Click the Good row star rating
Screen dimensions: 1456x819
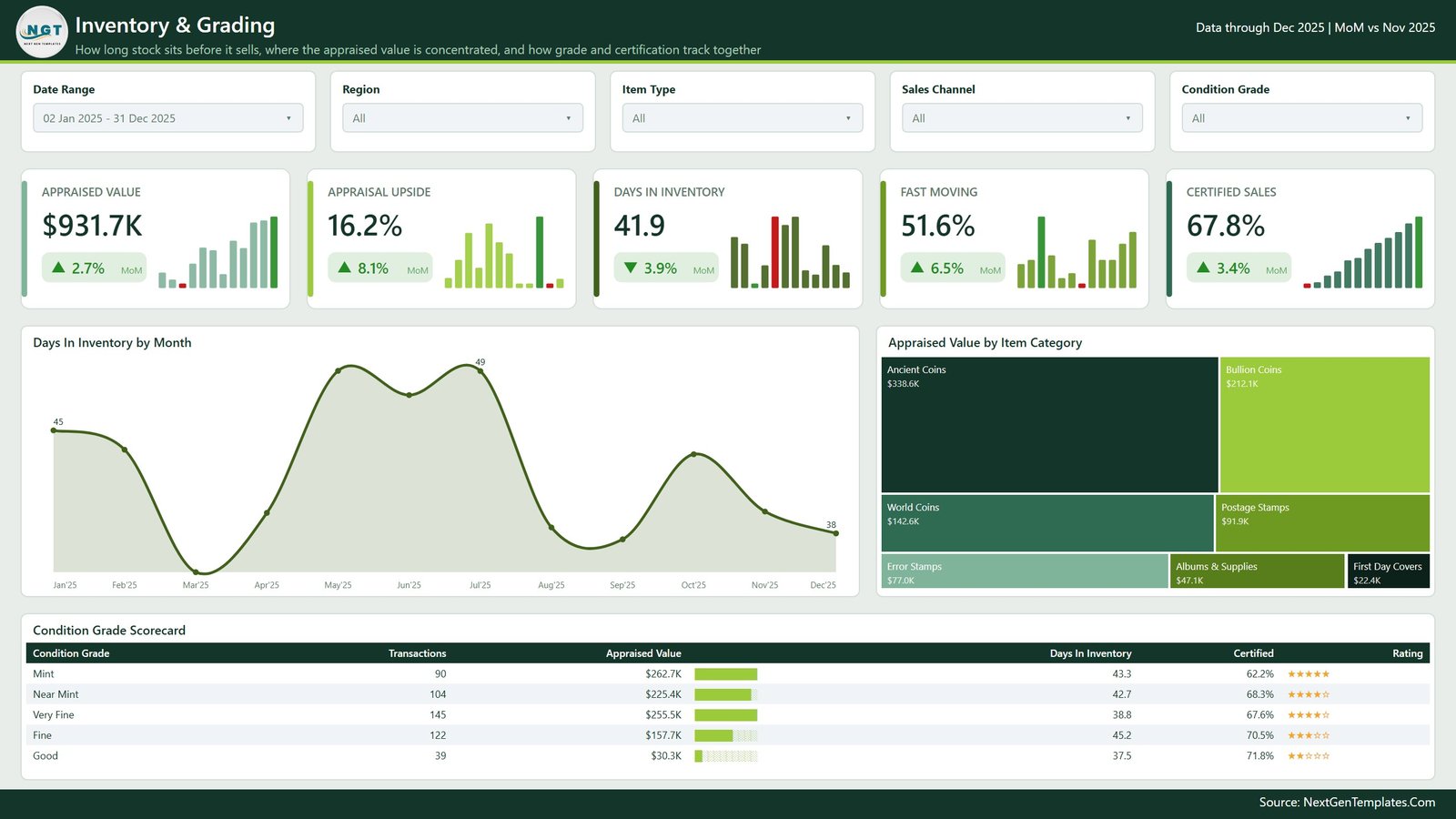1309,756
